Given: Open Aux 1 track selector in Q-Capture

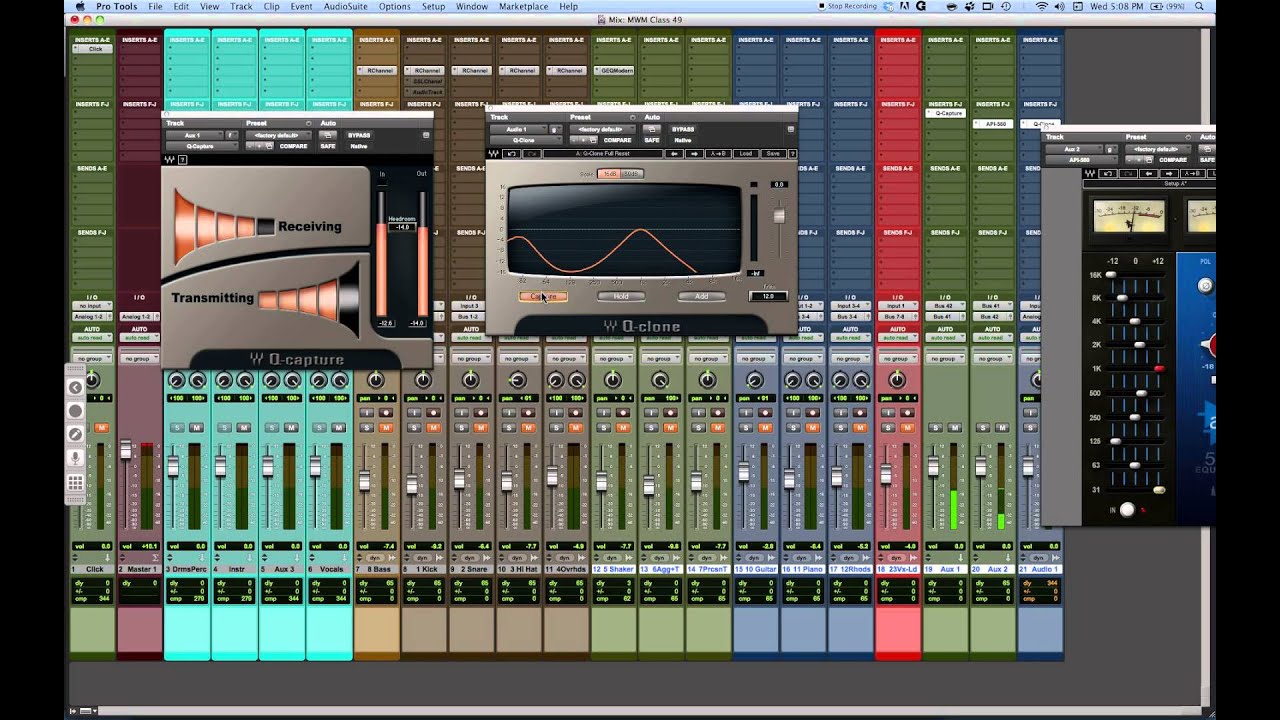Looking at the screenshot, I should [194, 135].
